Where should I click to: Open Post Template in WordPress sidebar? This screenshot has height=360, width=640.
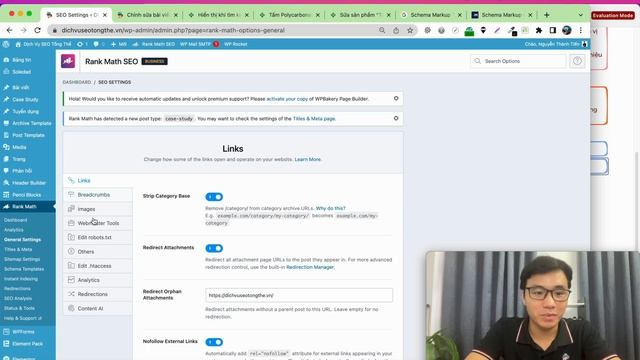[28, 135]
